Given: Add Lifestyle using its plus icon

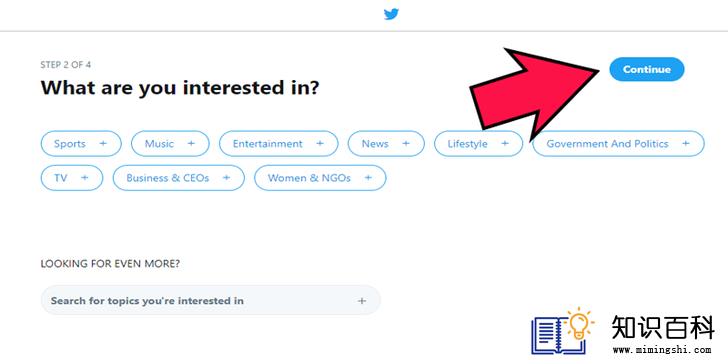Looking at the screenshot, I should [505, 143].
